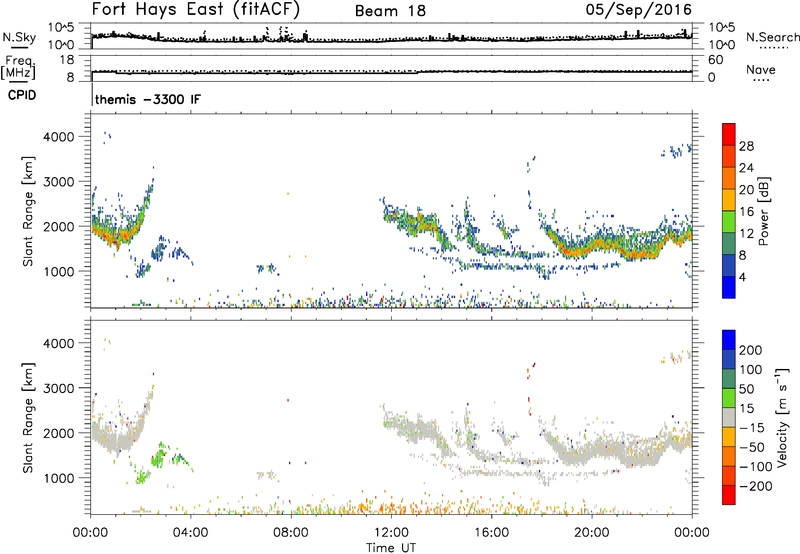Click the '08:00' time axis tick

[291, 533]
